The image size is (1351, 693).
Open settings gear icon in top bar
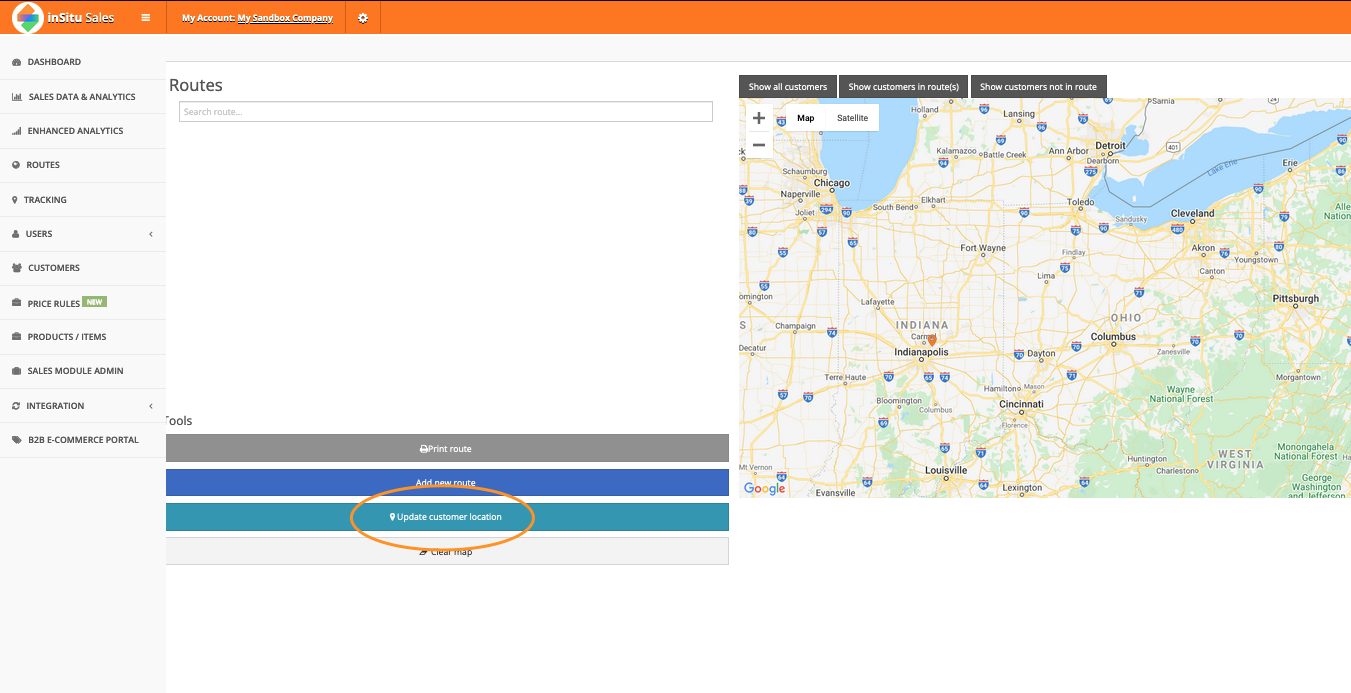pos(362,18)
